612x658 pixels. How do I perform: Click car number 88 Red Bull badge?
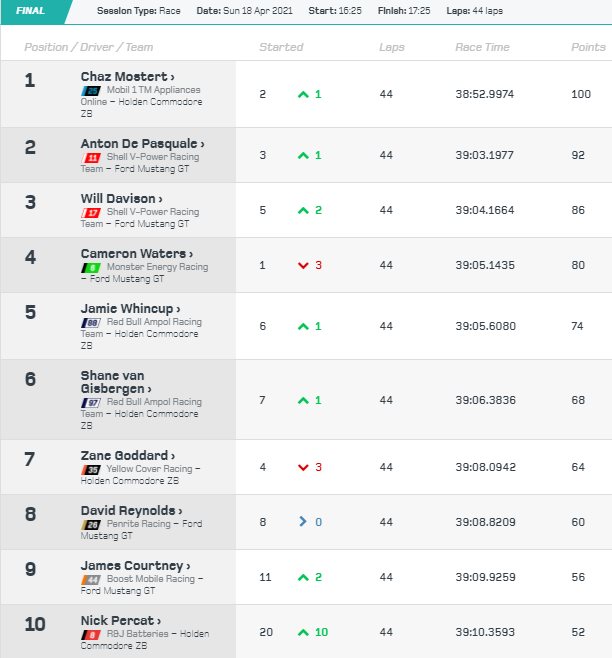point(91,323)
